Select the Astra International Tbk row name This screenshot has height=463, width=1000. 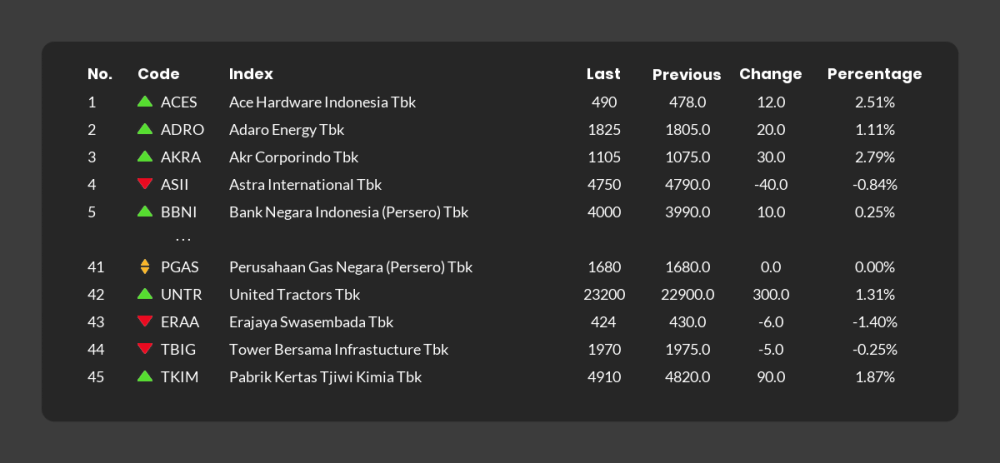coord(305,185)
